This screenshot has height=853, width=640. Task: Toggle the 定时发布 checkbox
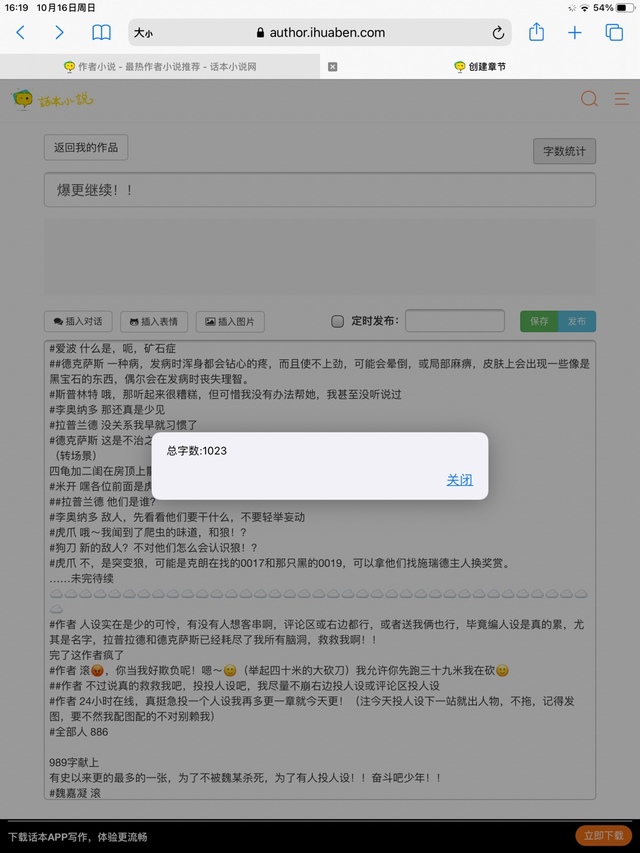tap(337, 321)
